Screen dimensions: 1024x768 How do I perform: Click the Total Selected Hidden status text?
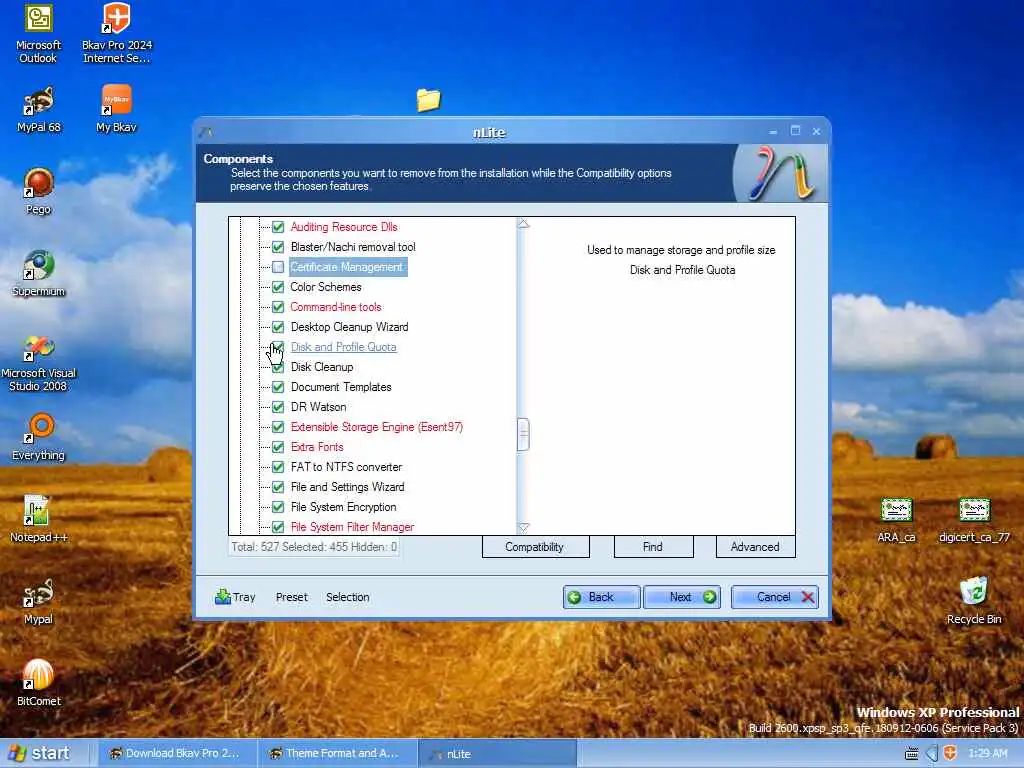pos(314,547)
